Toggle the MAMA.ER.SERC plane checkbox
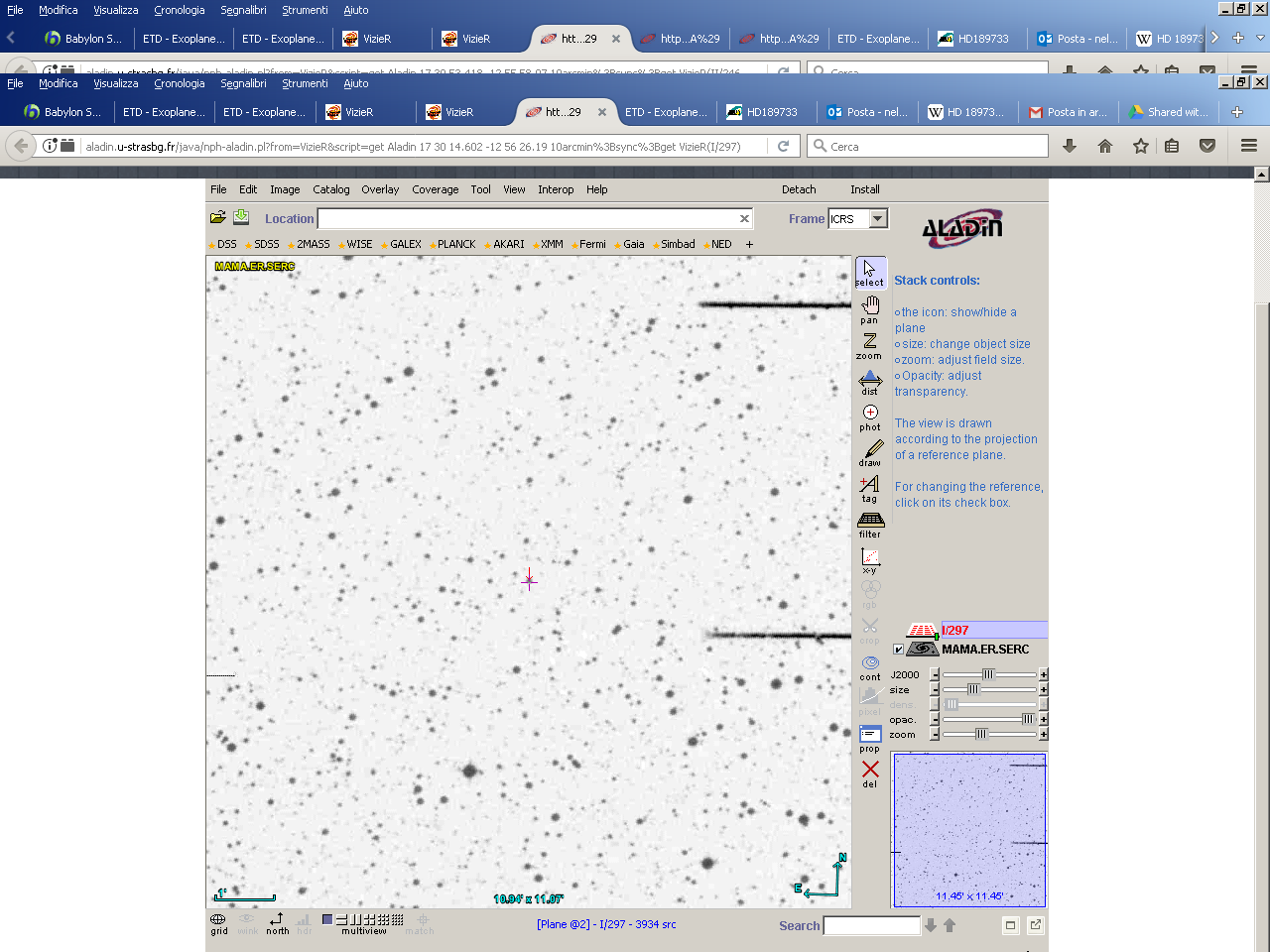 899,650
